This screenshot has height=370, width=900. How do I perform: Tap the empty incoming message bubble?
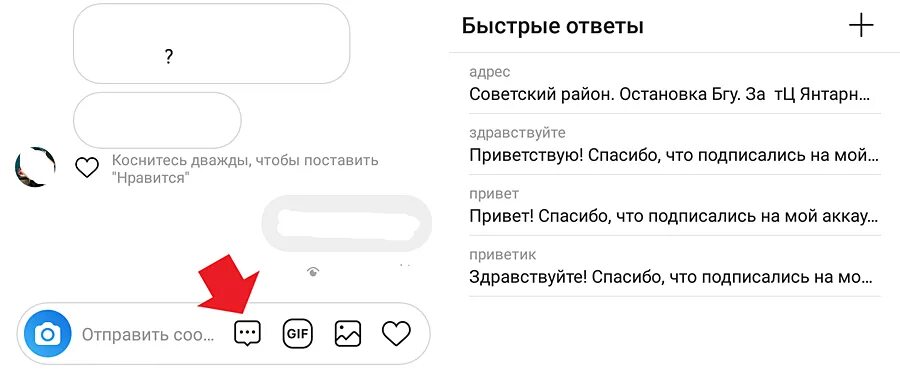click(x=157, y=120)
